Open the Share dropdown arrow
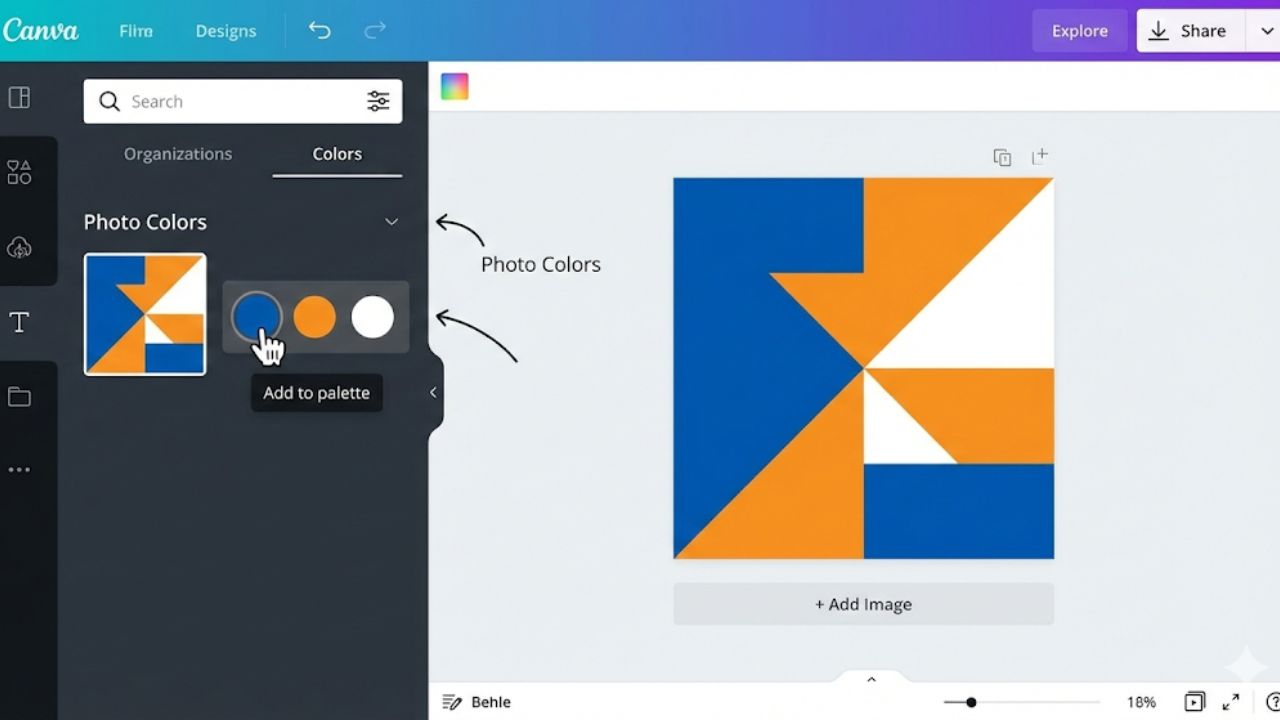The width and height of the screenshot is (1280, 720). pos(1266,31)
